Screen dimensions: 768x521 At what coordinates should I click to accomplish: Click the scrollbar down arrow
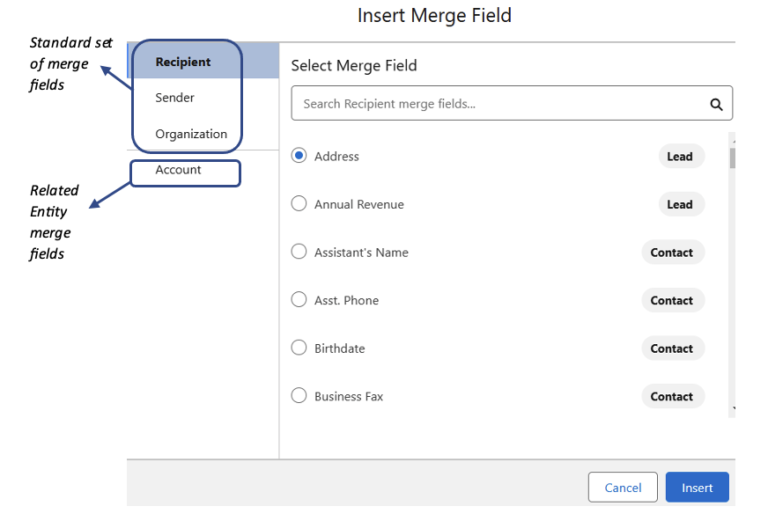(x=733, y=408)
